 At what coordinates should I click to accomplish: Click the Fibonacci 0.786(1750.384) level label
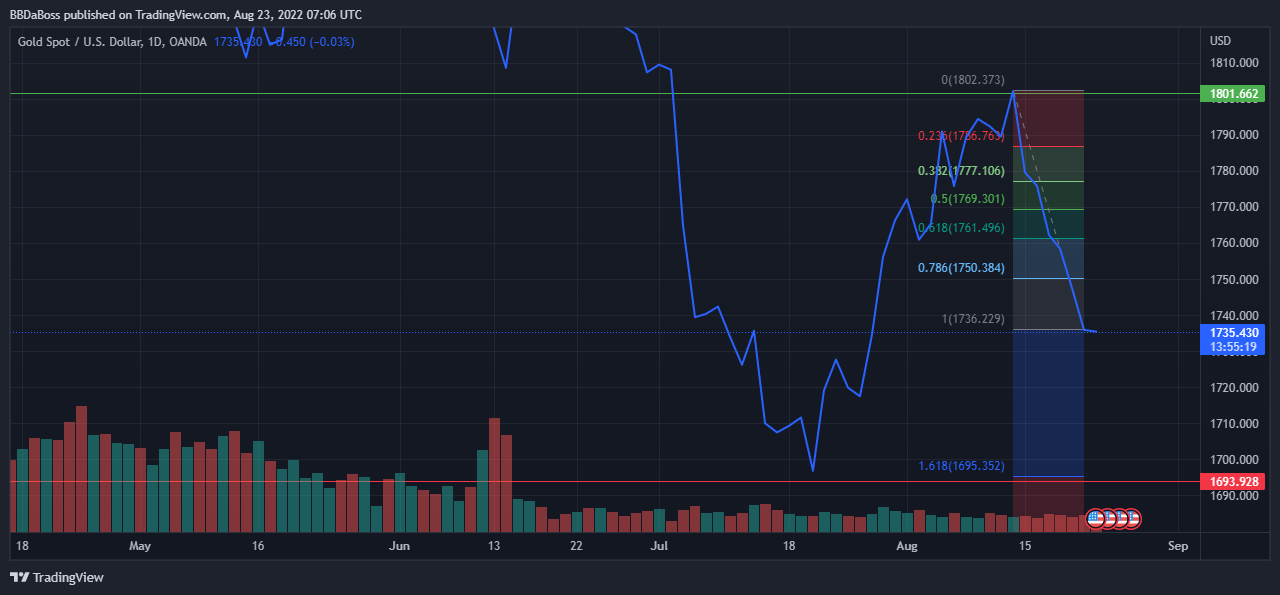(961, 268)
